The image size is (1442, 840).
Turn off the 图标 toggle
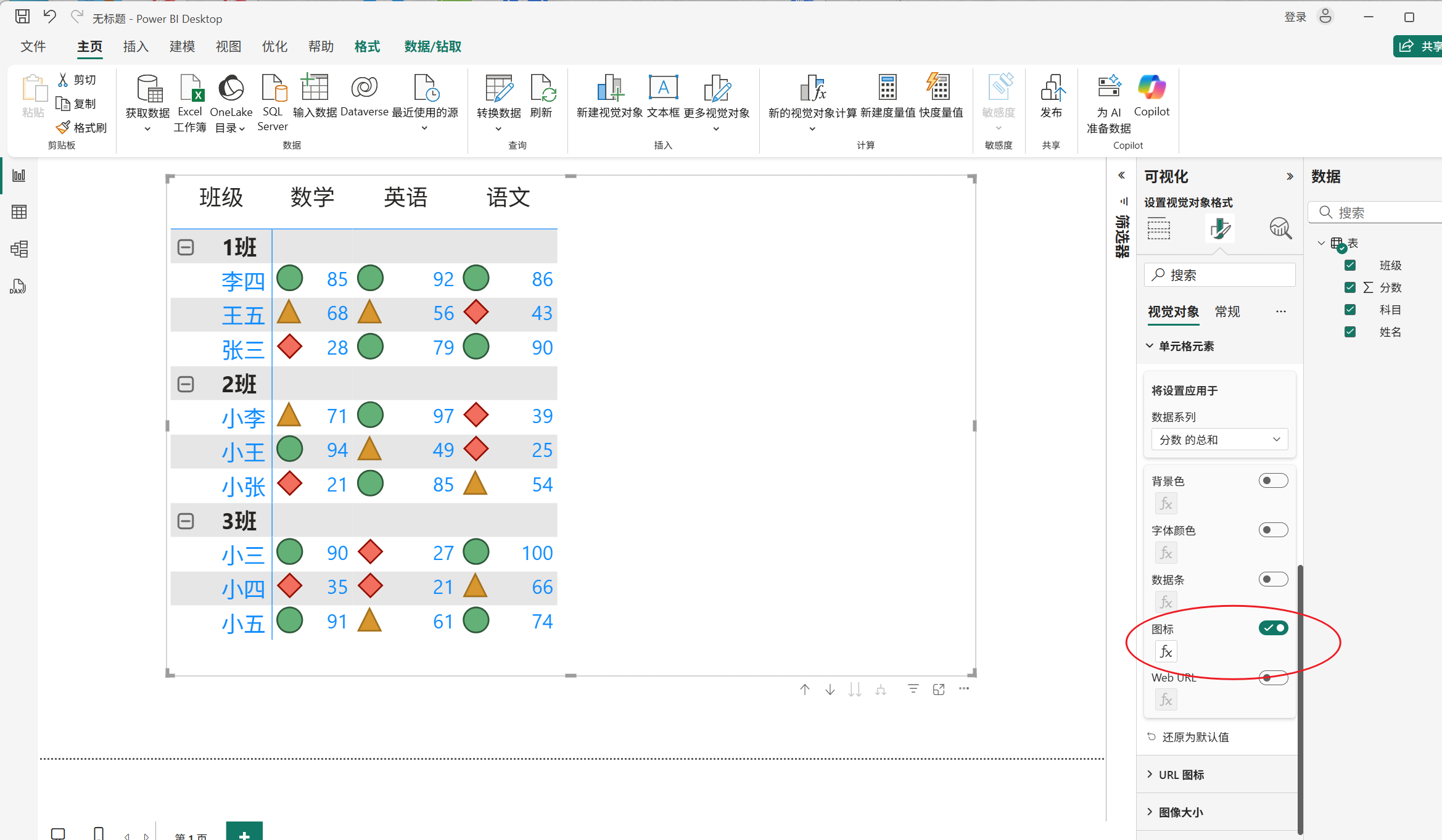pyautogui.click(x=1273, y=628)
